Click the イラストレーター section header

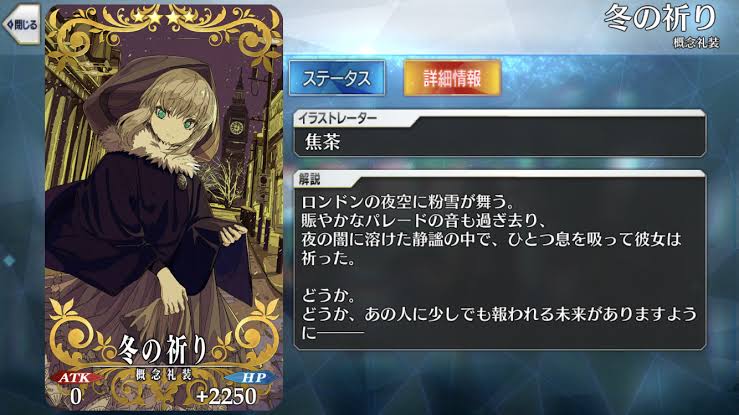coord(337,118)
